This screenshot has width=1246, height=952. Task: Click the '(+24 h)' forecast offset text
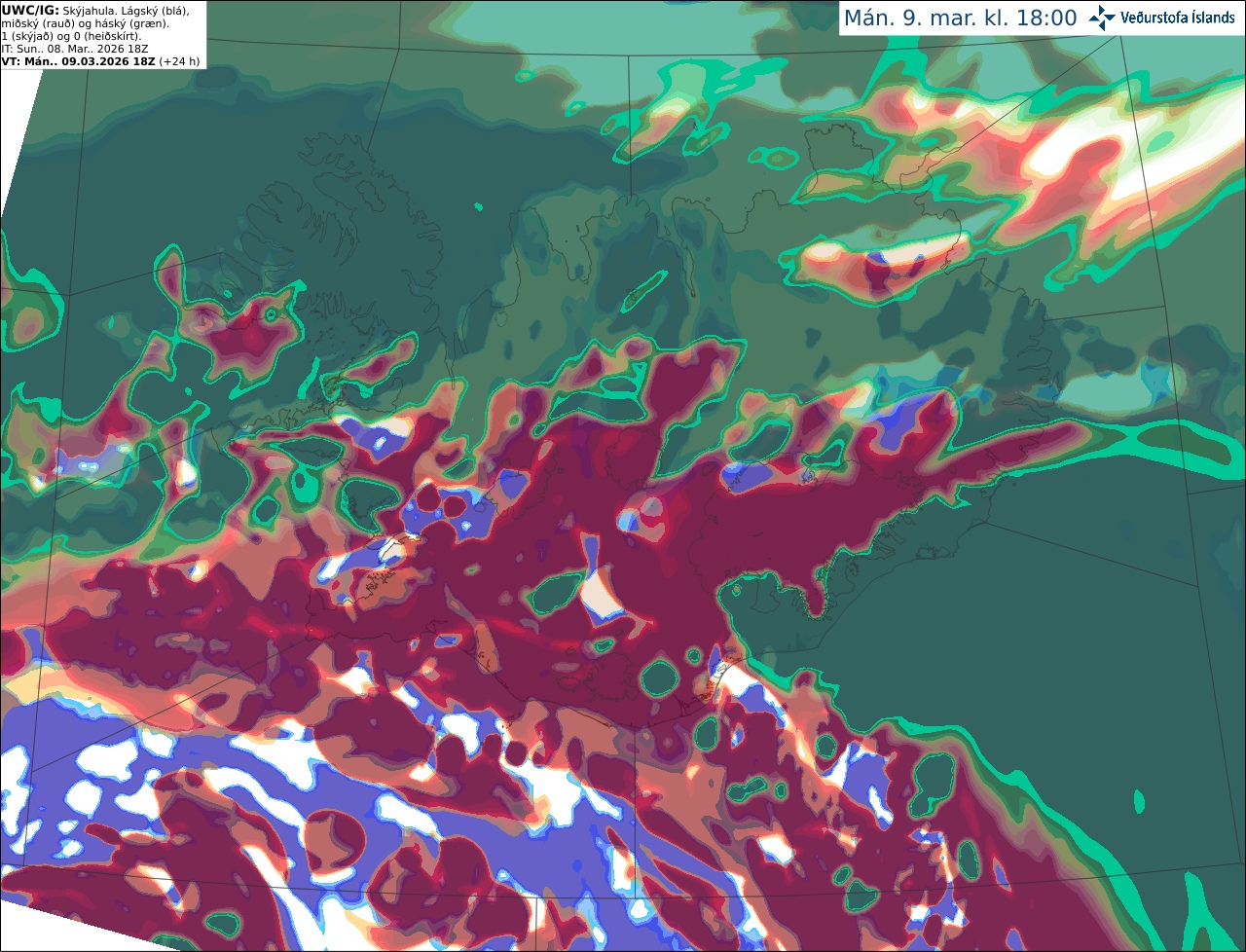tap(179, 61)
